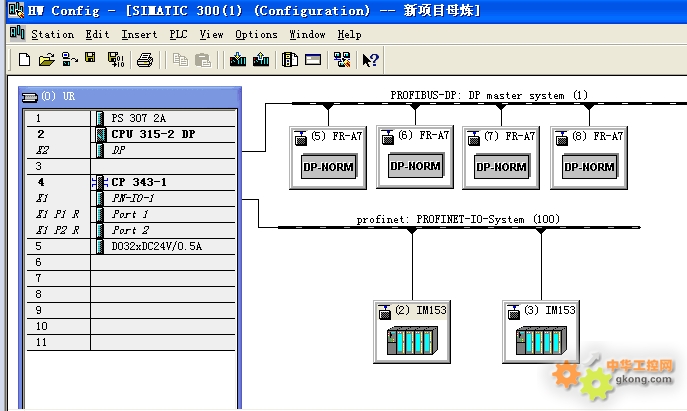Open the PLC menu
The height and width of the screenshot is (411, 687).
tap(178, 34)
